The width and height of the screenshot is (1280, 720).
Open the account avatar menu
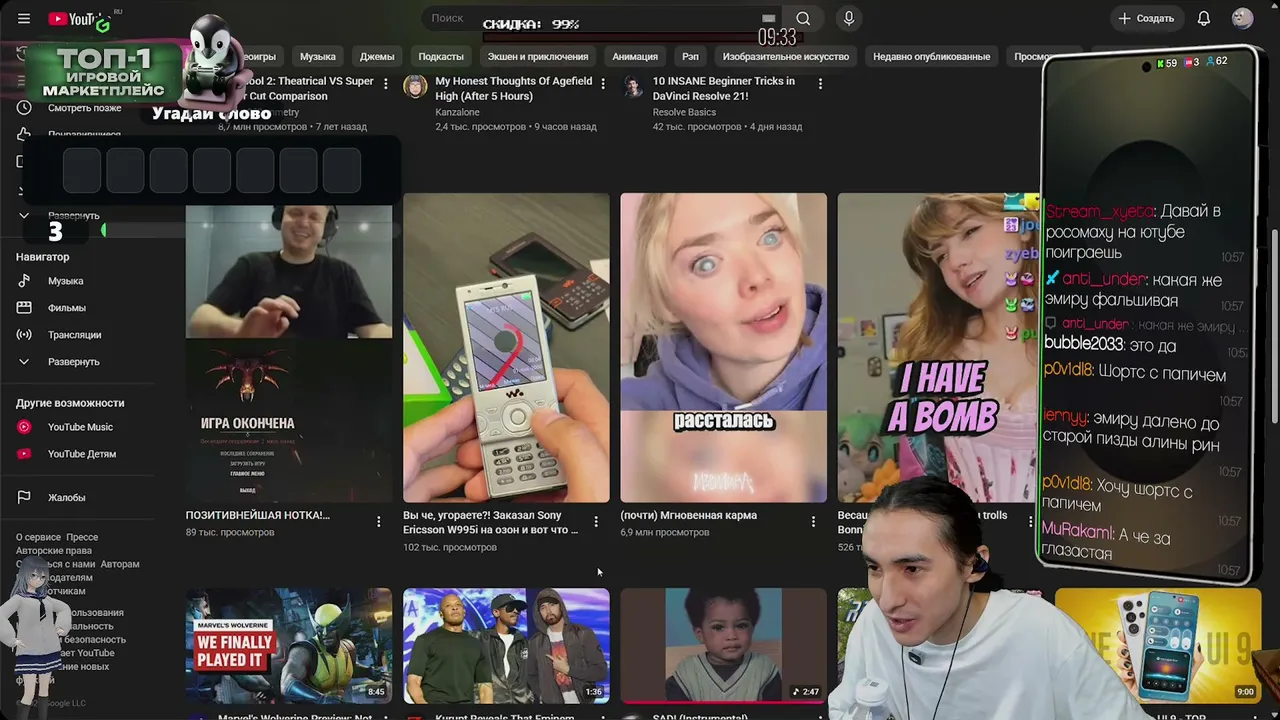point(1243,18)
